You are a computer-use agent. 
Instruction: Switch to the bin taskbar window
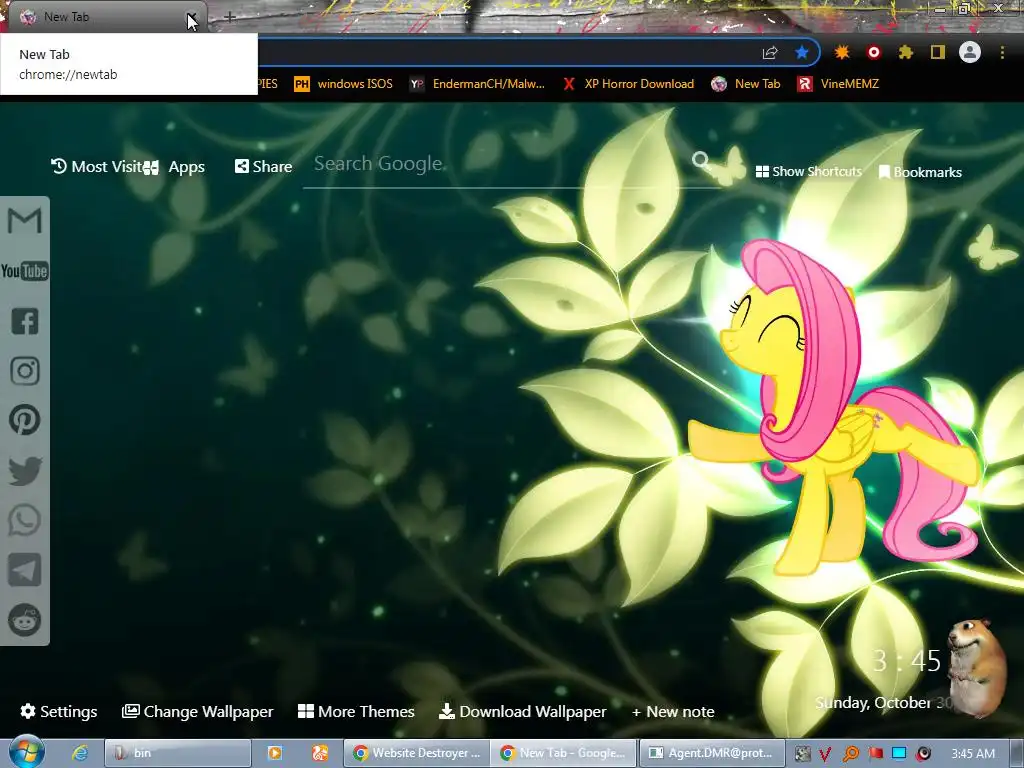pyautogui.click(x=178, y=753)
